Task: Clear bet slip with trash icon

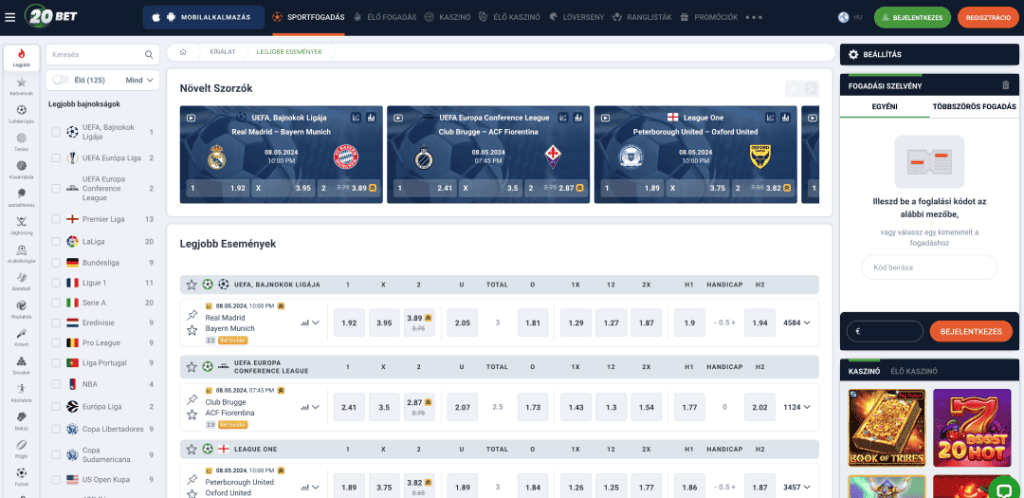Action: (1006, 85)
